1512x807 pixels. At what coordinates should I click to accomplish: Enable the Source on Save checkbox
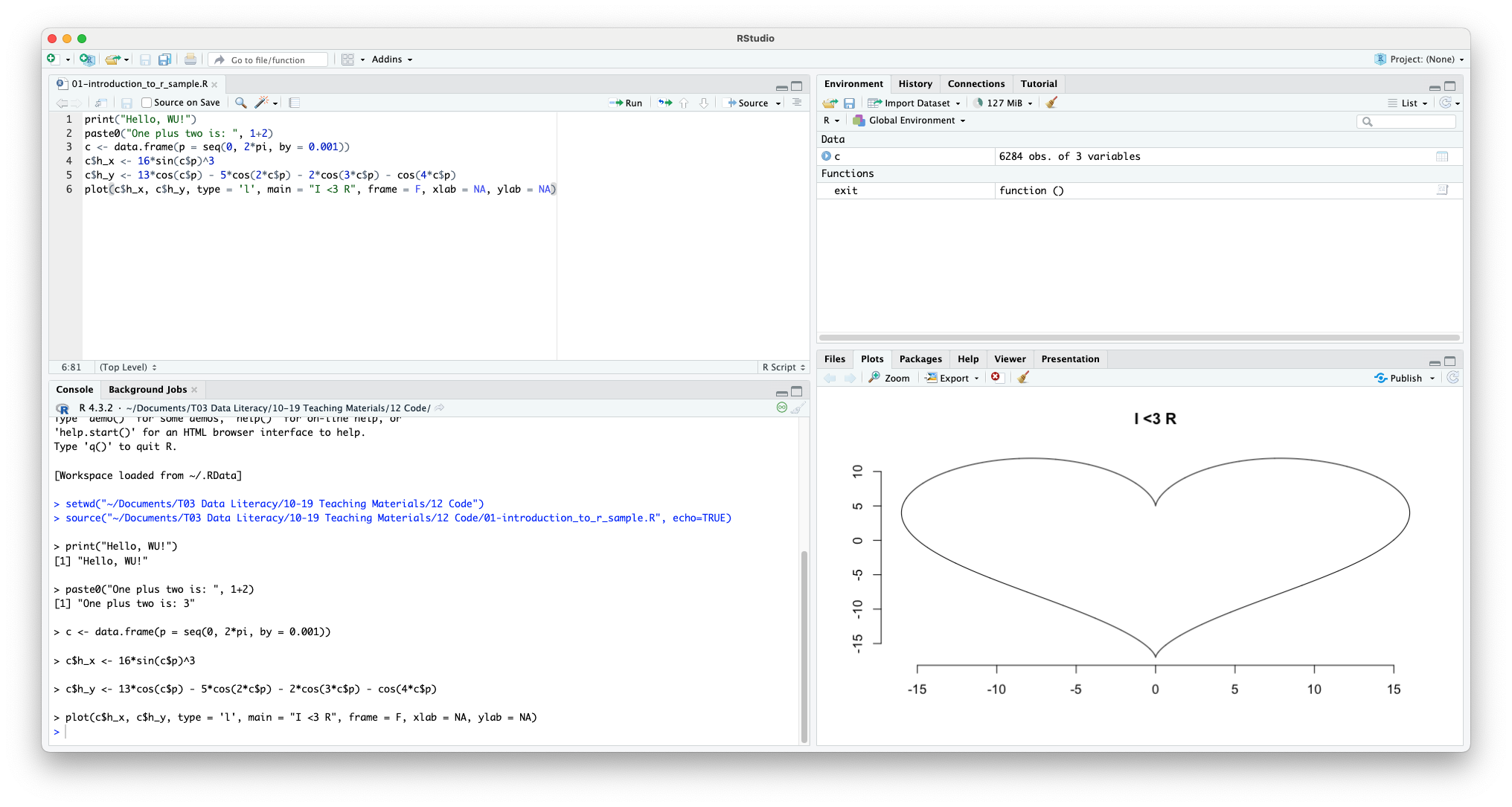(147, 103)
